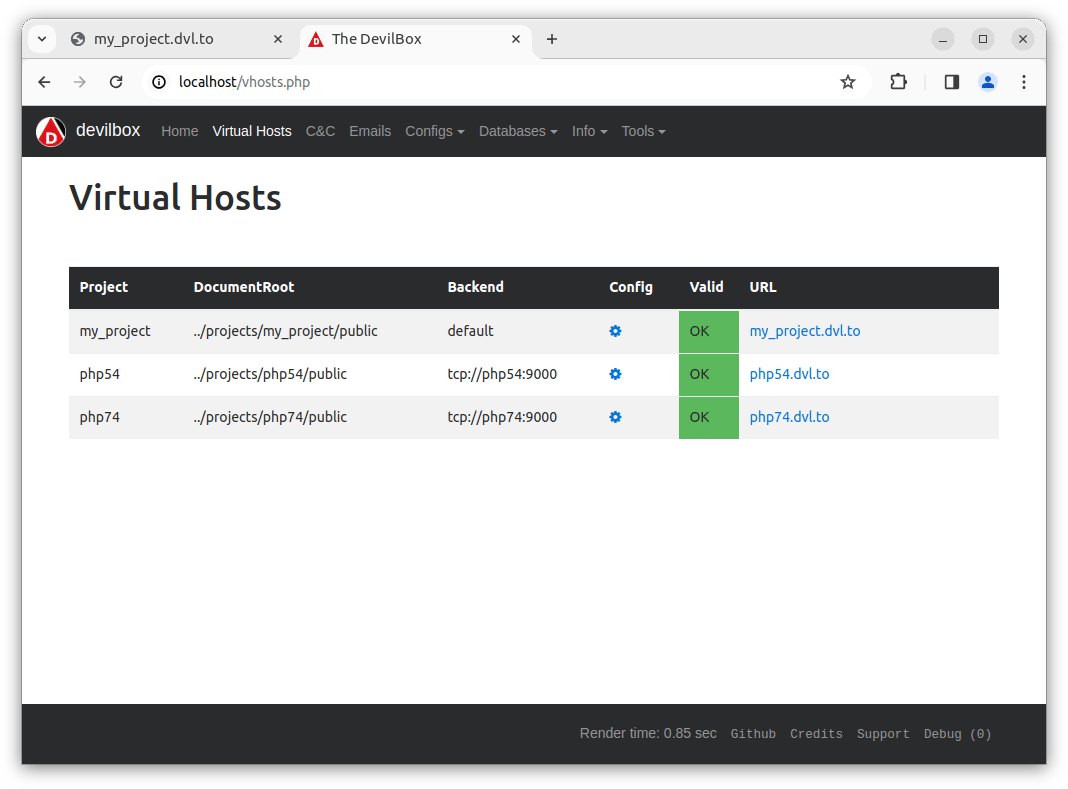The image size is (1068, 789).
Task: Open php74 vhost config gear
Action: tap(615, 417)
